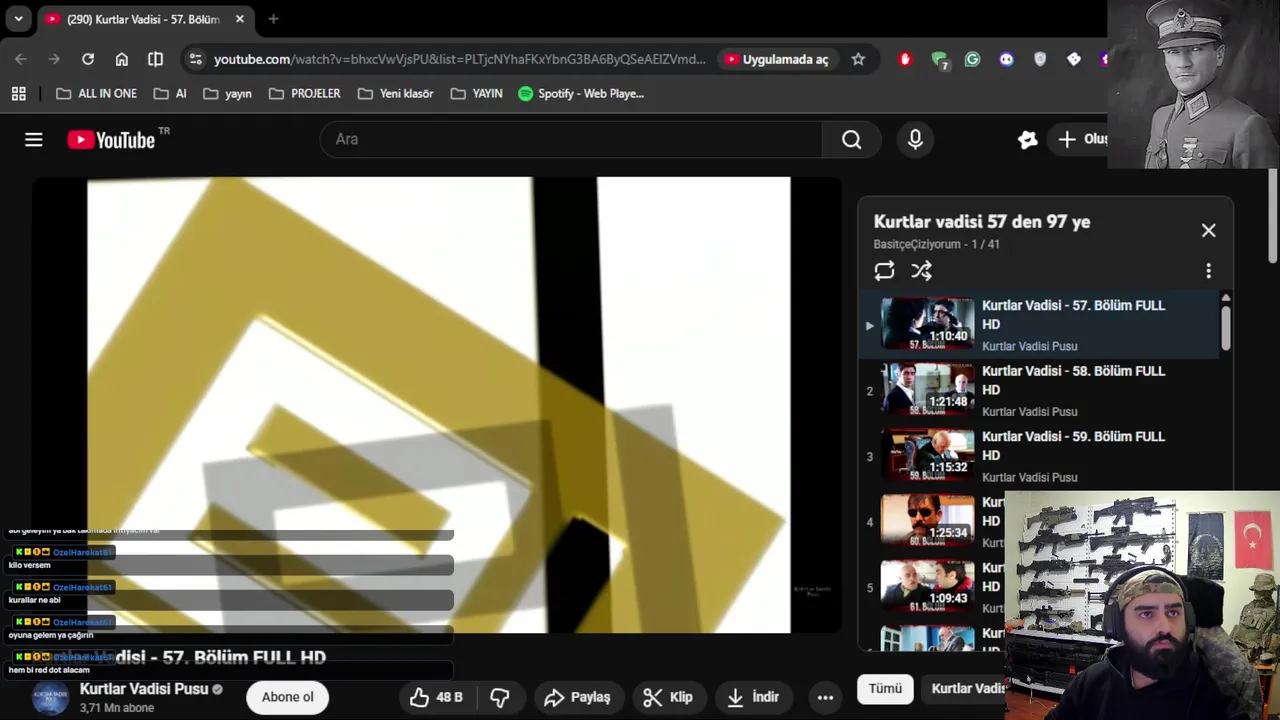The image size is (1280, 720).
Task: Open a new browser tab
Action: 273,19
